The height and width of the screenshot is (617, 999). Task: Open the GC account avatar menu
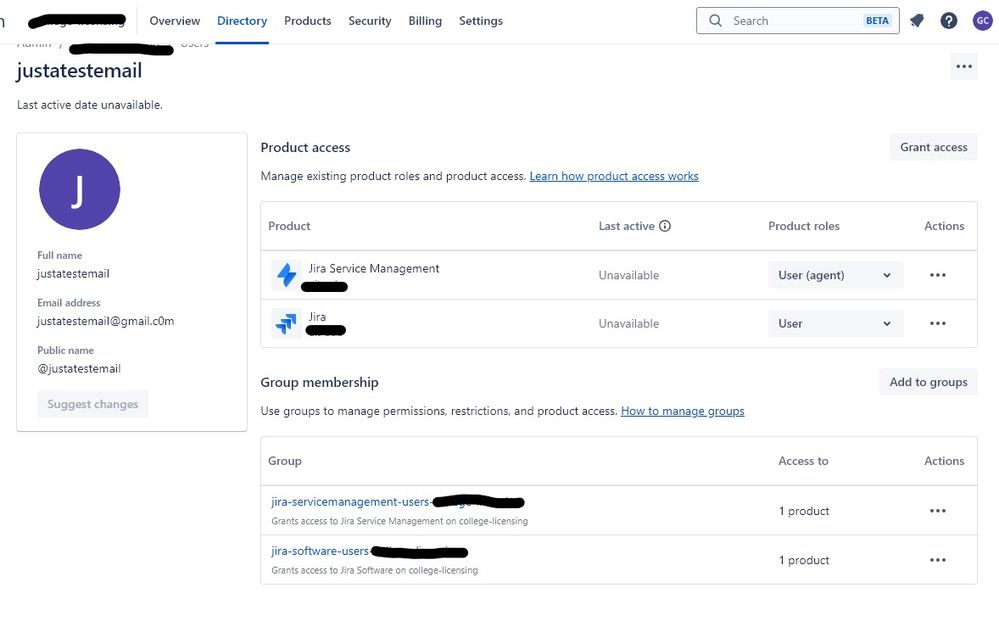[x=982, y=21]
